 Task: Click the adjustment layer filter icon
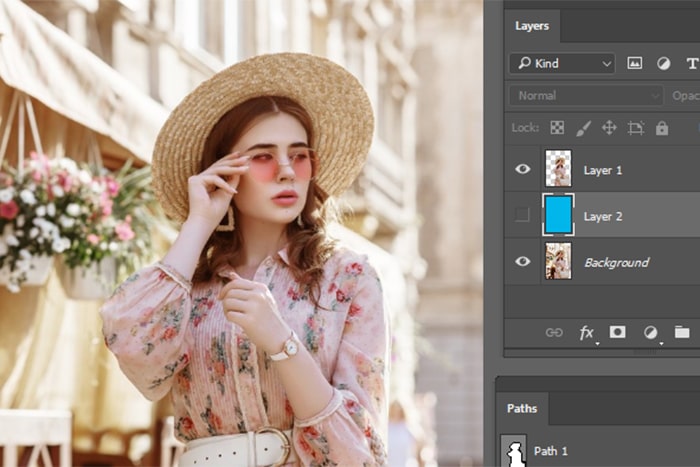click(663, 63)
